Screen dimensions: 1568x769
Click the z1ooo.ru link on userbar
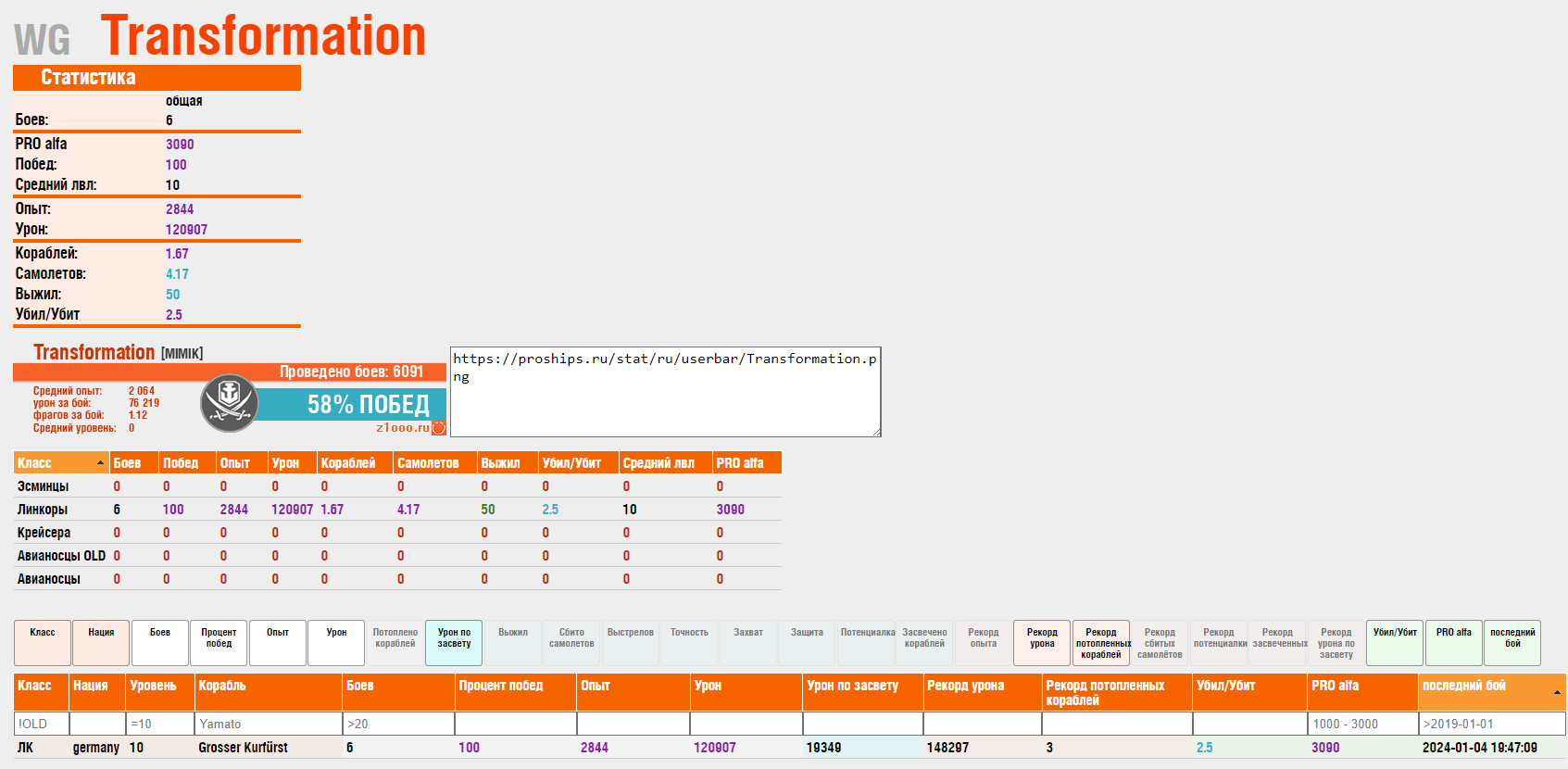click(402, 428)
